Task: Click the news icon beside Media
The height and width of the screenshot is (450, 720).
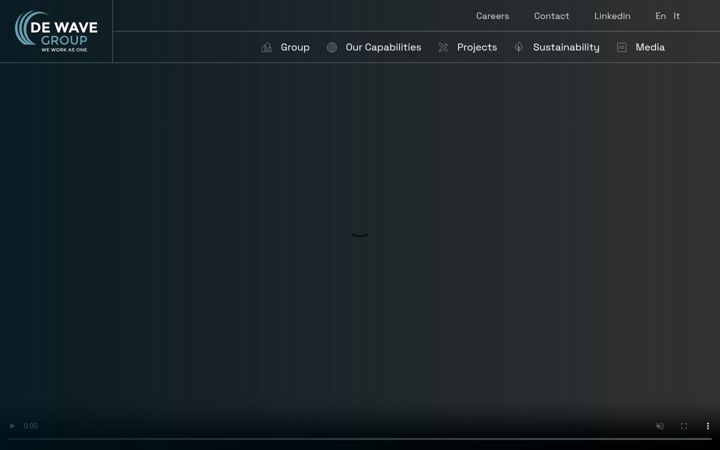Action: 622,47
